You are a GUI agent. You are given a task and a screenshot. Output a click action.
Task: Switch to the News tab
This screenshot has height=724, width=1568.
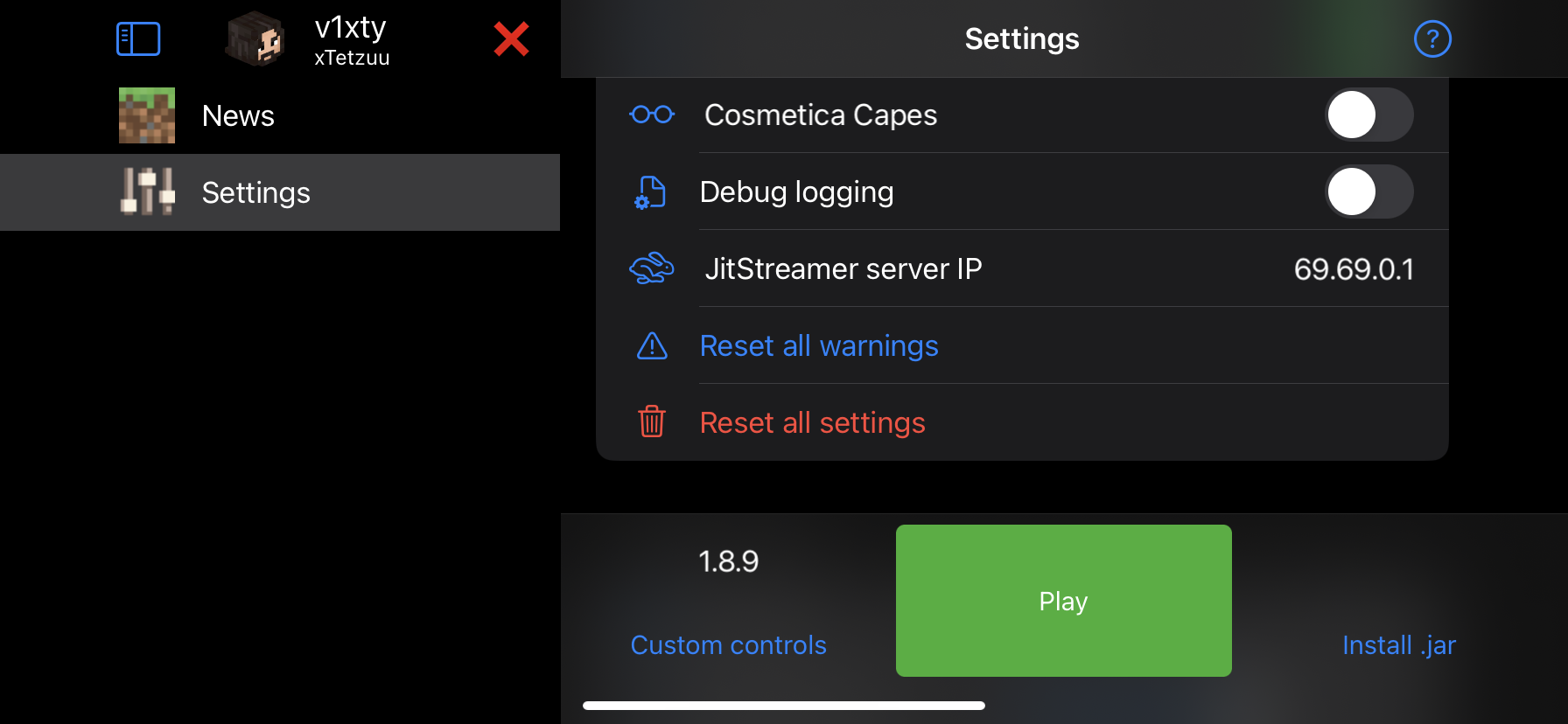[x=237, y=115]
